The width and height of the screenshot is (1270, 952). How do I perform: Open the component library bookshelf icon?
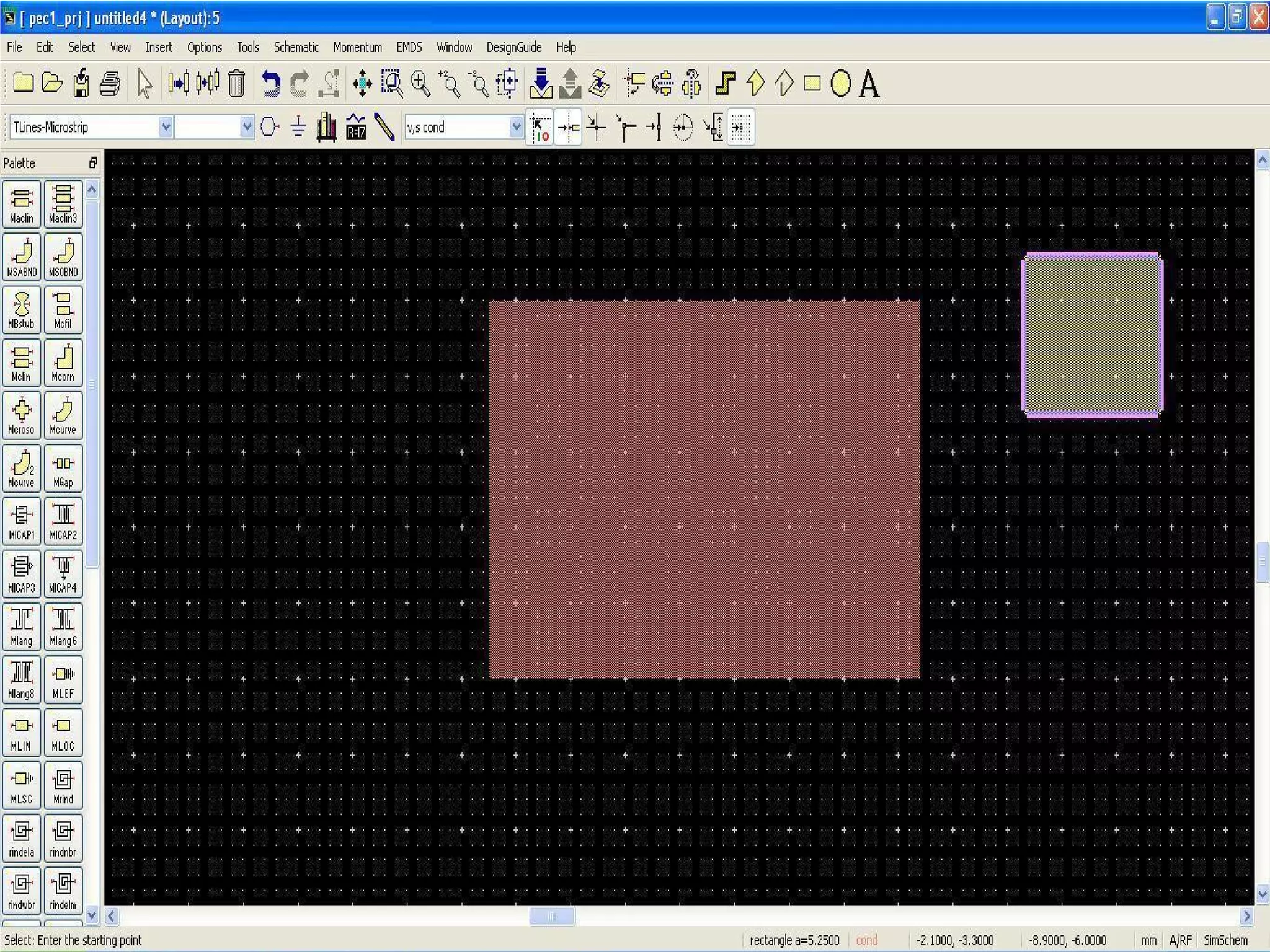(x=327, y=127)
